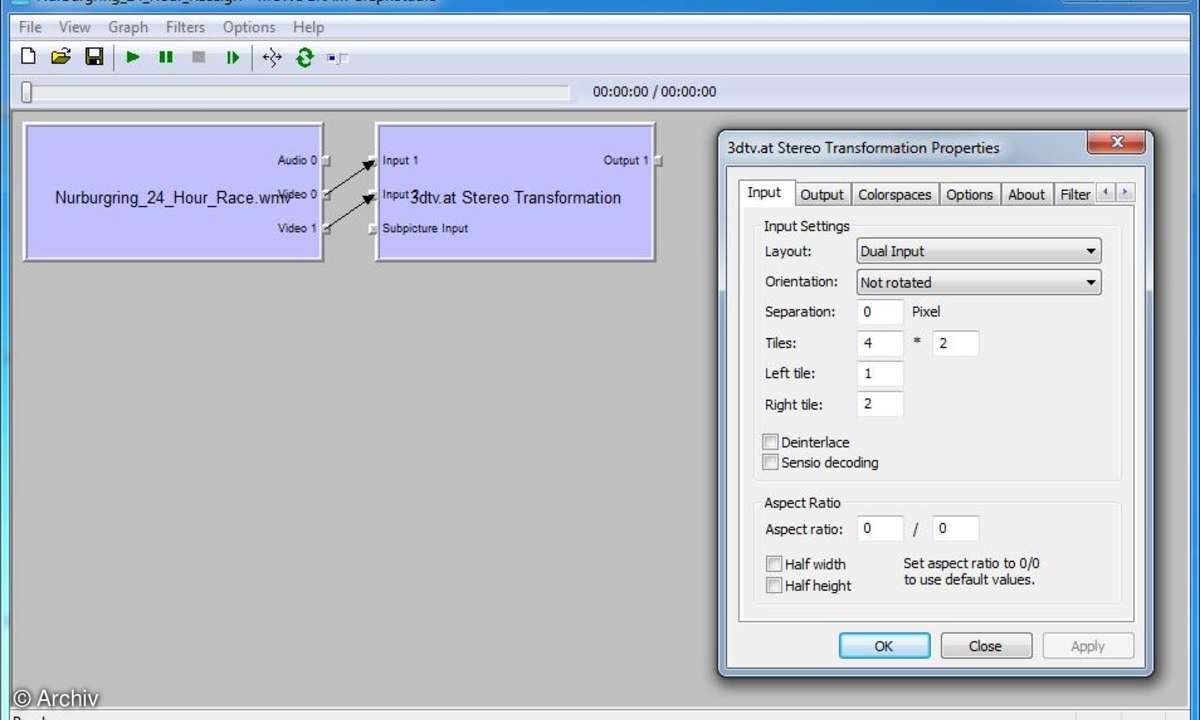Click the Separation pixel input field
The width and height of the screenshot is (1200, 720).
[x=880, y=312]
